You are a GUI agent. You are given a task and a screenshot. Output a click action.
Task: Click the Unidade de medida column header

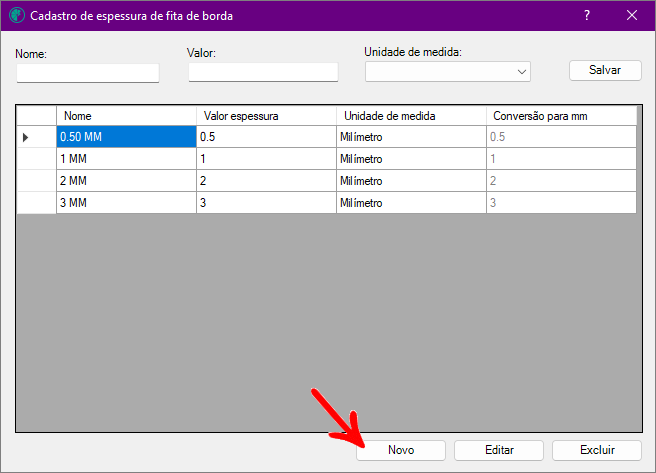(x=411, y=116)
